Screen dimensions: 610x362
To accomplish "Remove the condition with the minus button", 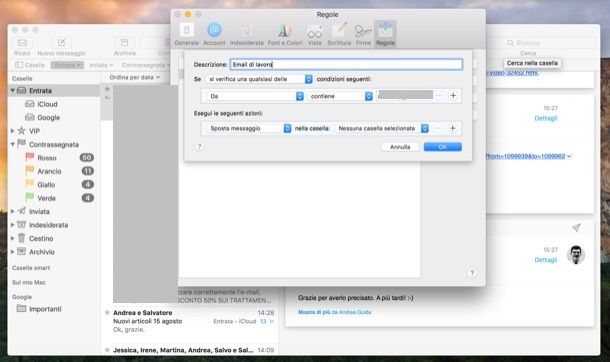I will click(438, 96).
